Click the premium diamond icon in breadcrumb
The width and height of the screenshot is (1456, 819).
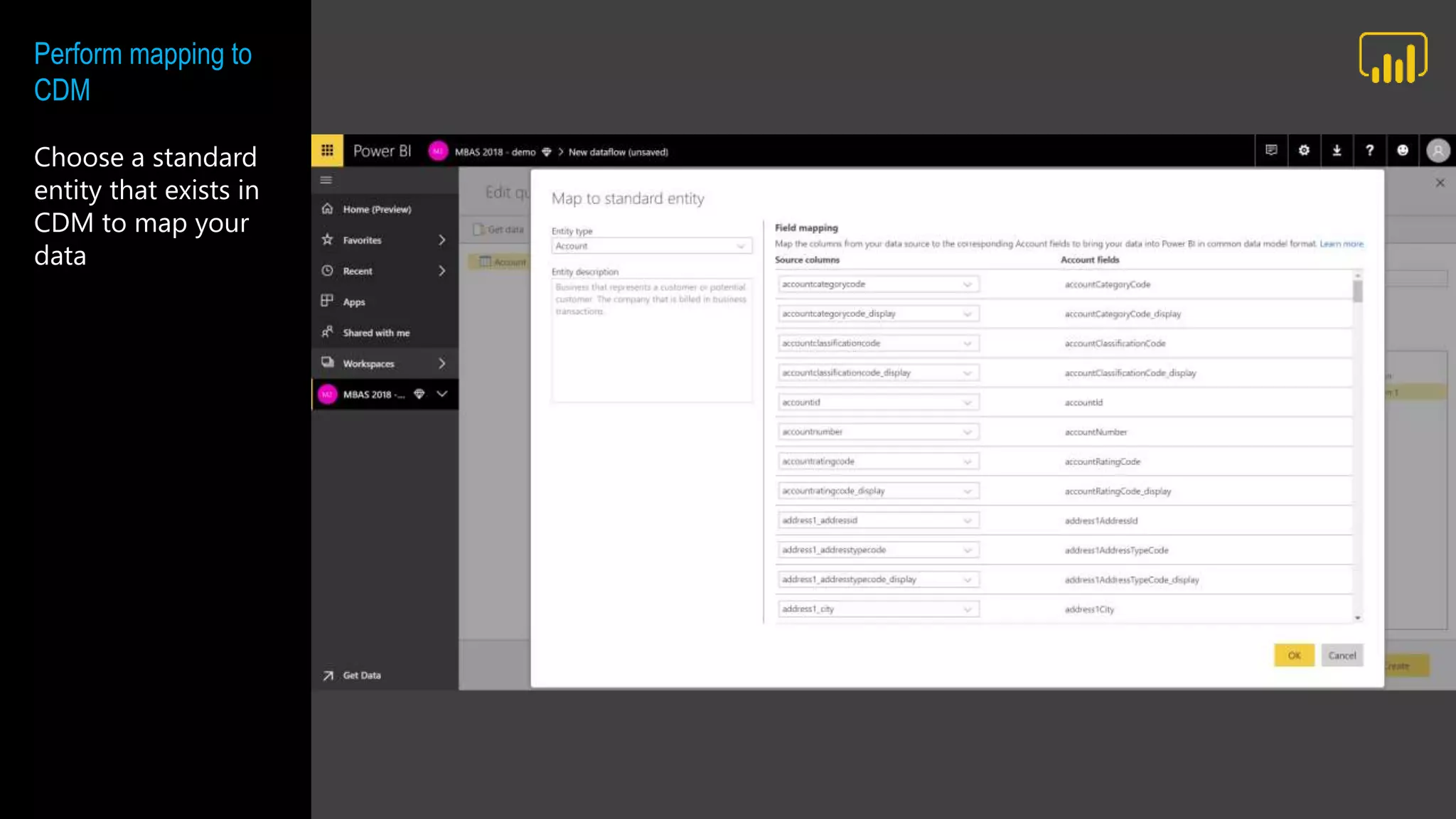tap(547, 151)
